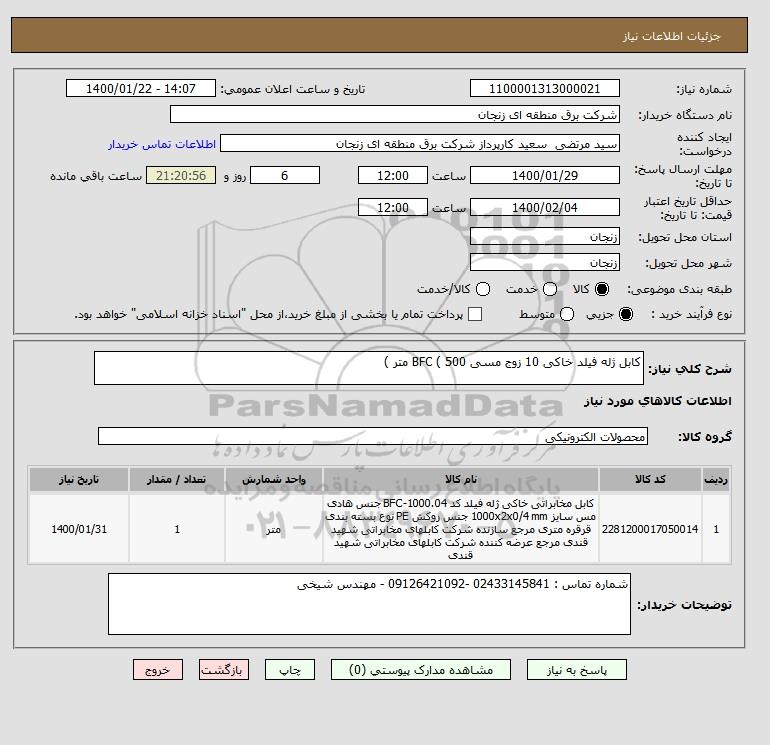
Task: Click the تاریخ نیاز column header
Action: [79, 479]
